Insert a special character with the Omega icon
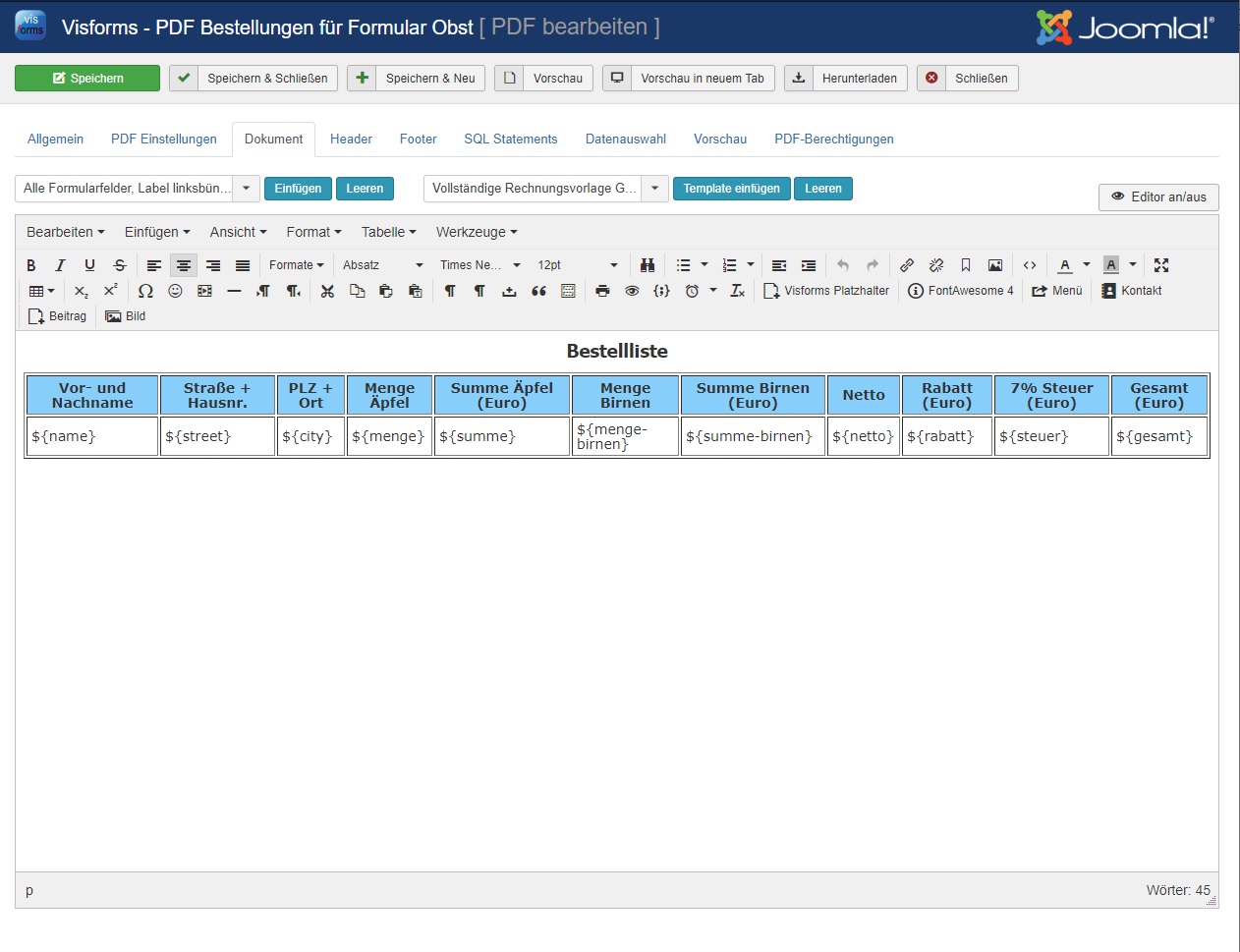 [145, 291]
